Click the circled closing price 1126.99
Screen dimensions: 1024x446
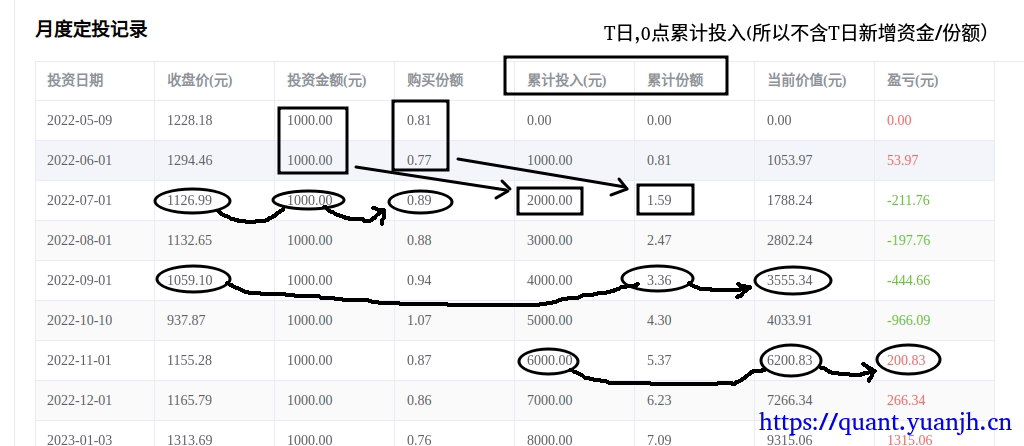[190, 200]
